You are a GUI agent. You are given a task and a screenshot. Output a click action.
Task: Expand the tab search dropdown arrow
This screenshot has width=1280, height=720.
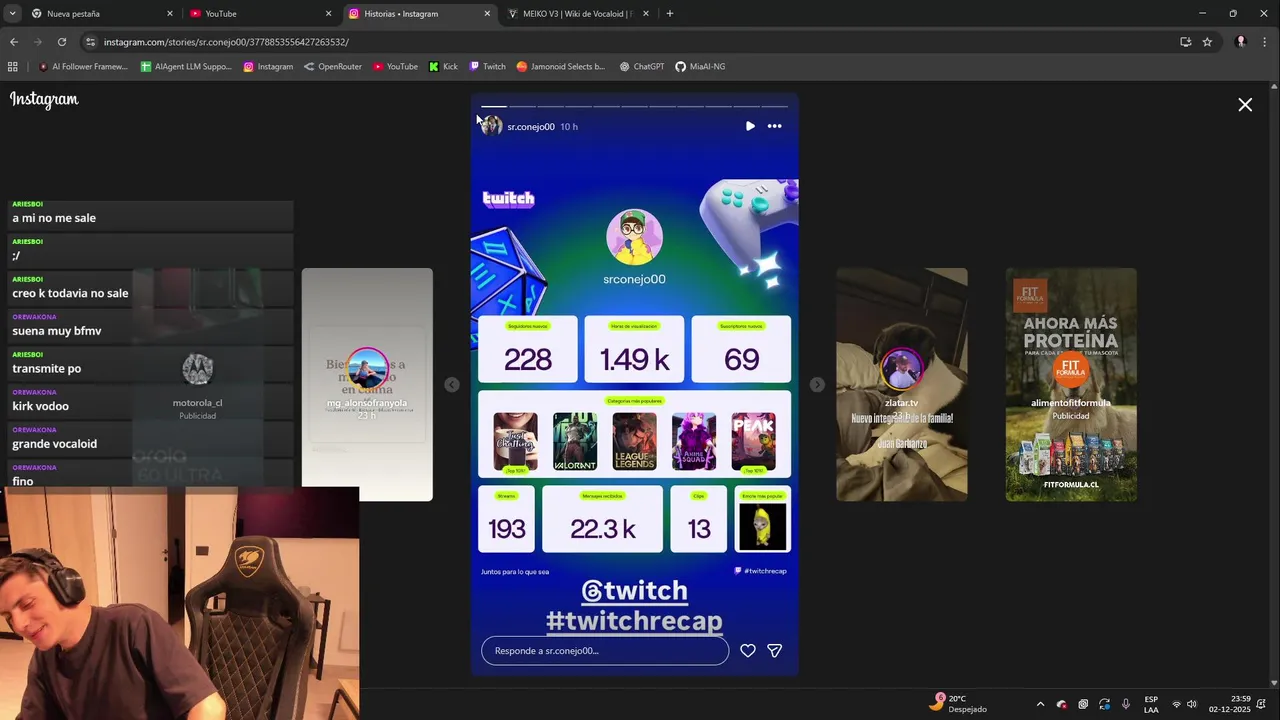click(x=12, y=14)
